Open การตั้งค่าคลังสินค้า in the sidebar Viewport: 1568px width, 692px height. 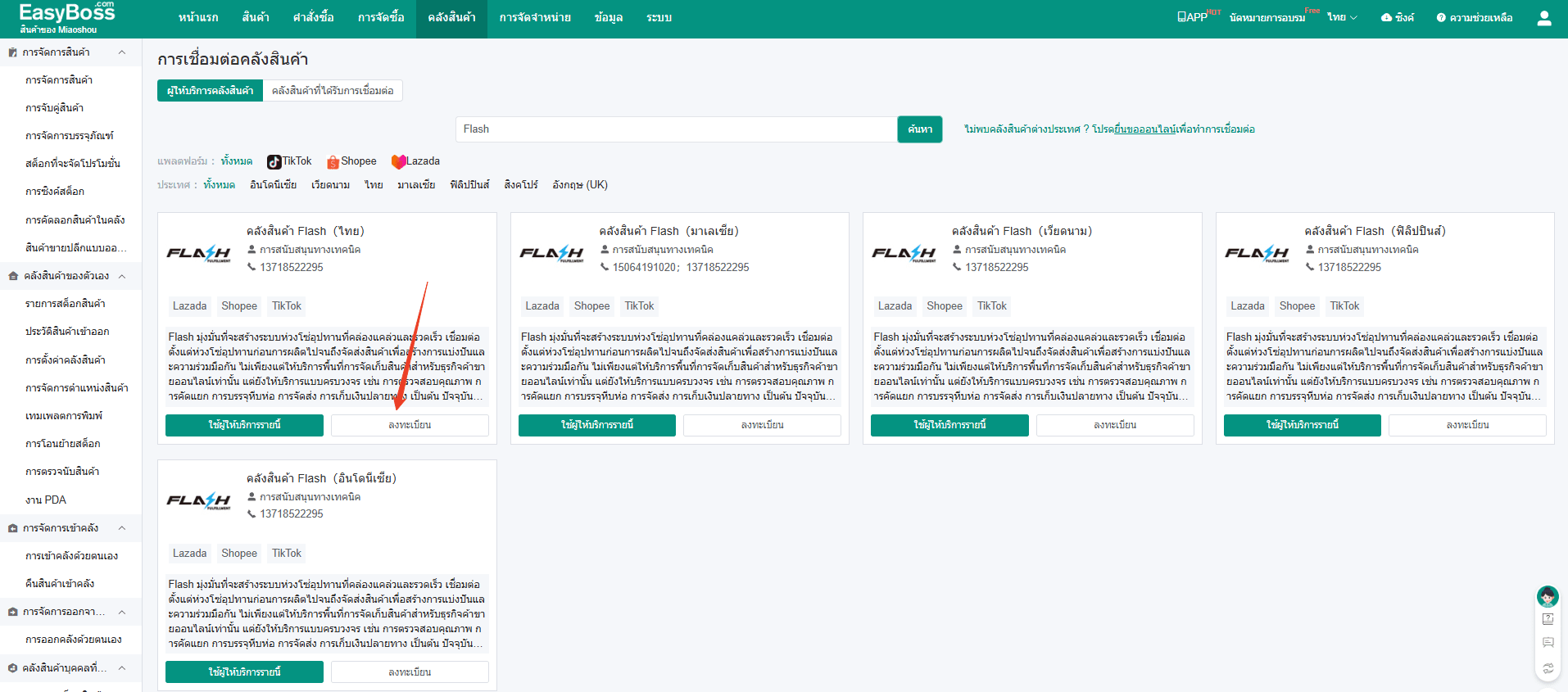coord(66,360)
